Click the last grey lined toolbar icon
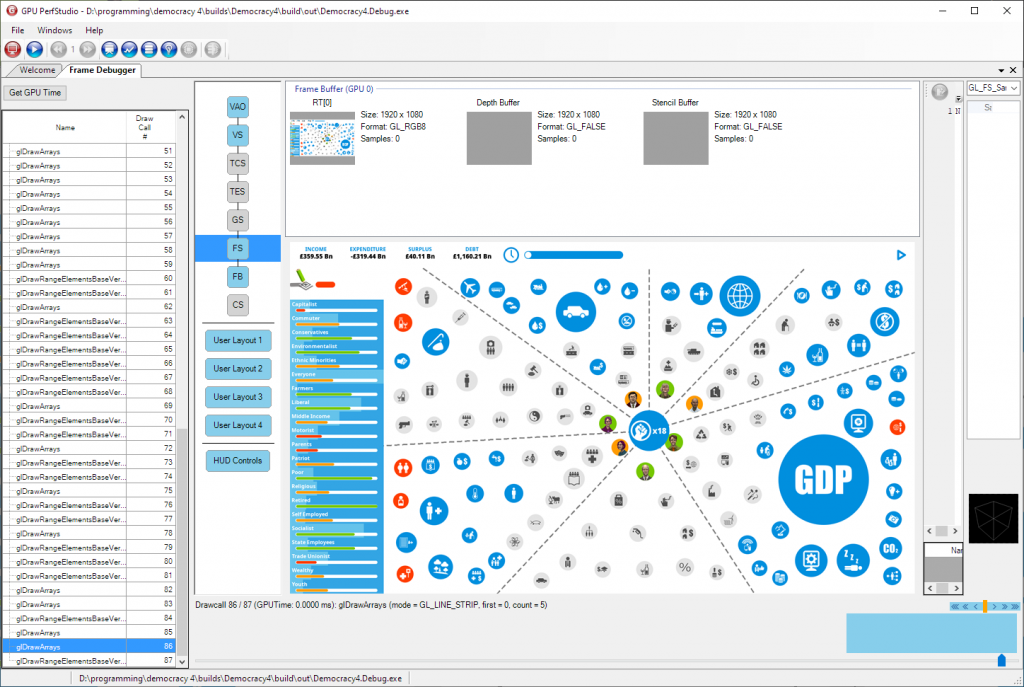The height and width of the screenshot is (687, 1024). pyautogui.click(x=213, y=49)
